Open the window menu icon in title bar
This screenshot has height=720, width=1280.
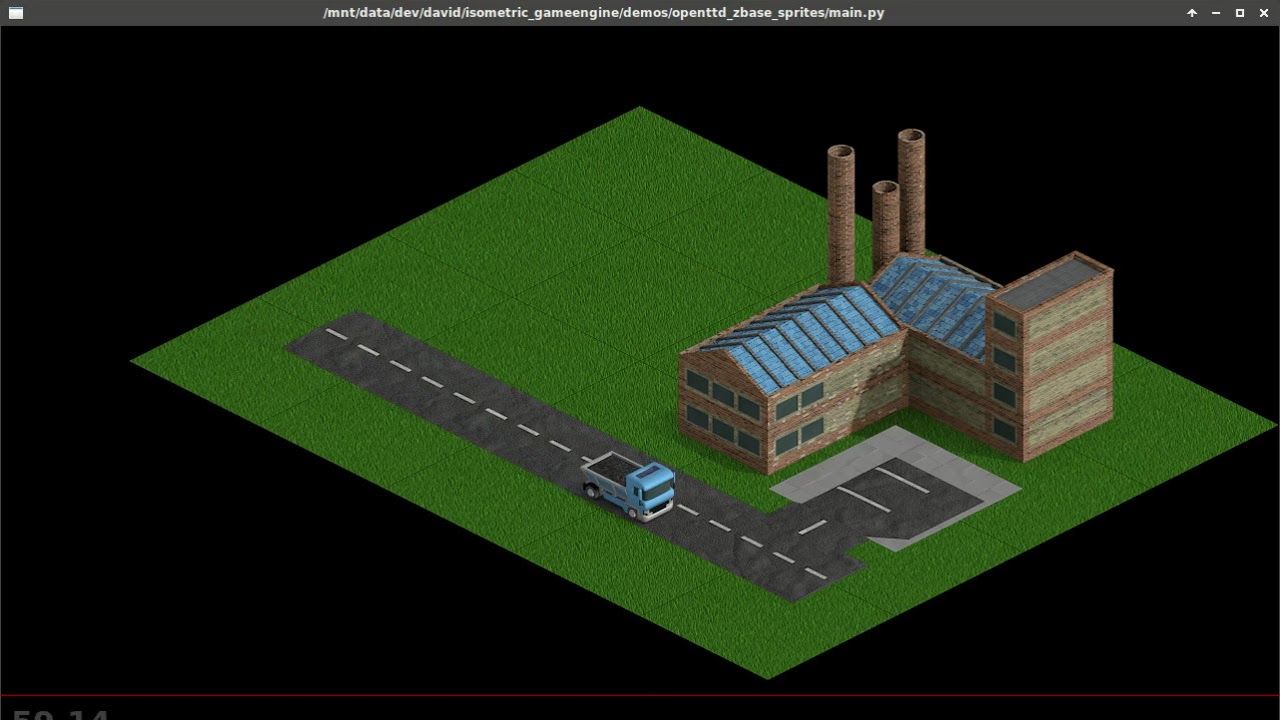(14, 13)
